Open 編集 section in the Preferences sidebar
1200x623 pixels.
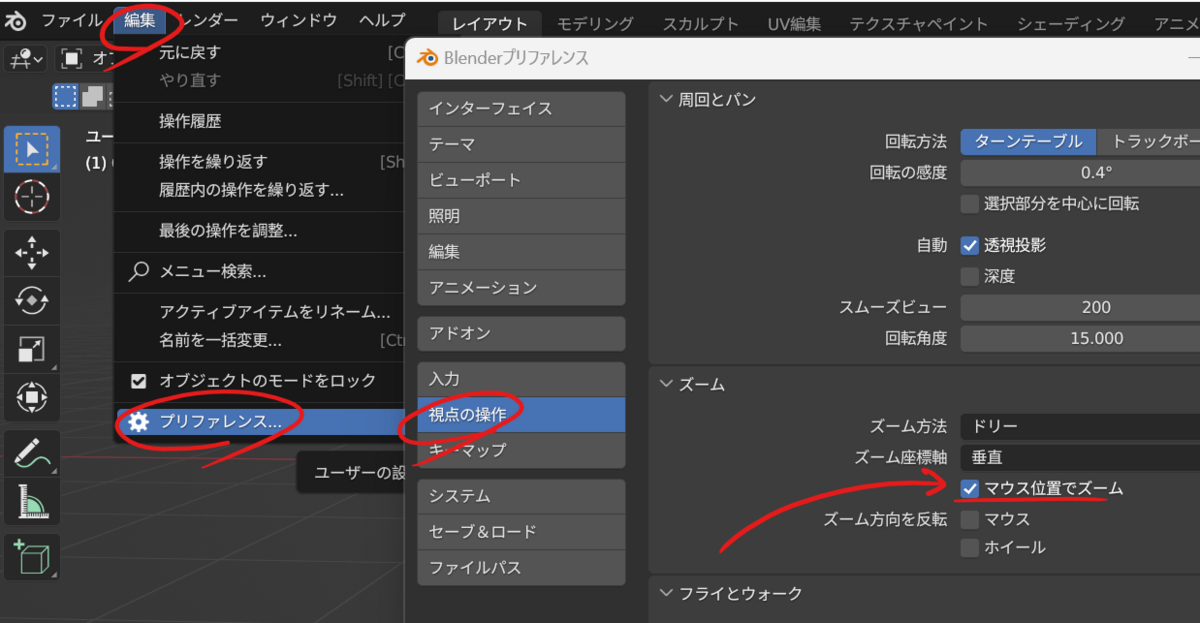pos(521,252)
